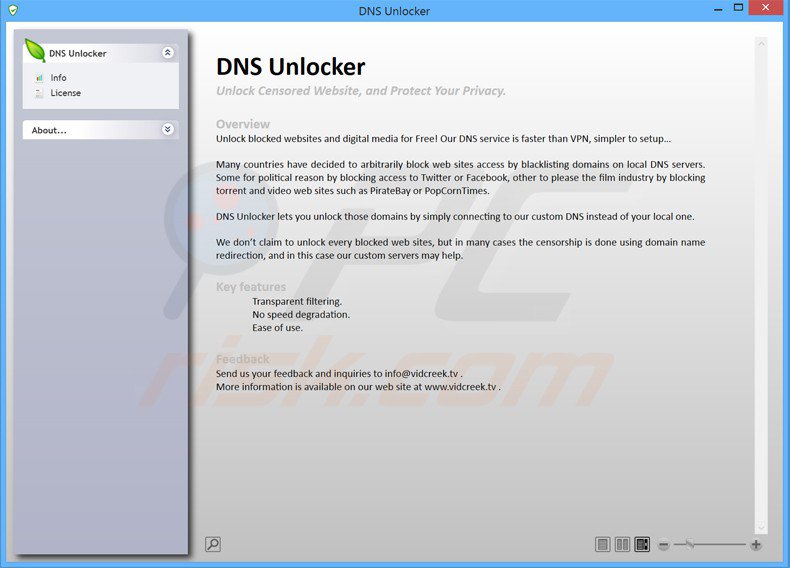790x568 pixels.
Task: Click the www.vidcreek.tv website link
Action: point(460,387)
